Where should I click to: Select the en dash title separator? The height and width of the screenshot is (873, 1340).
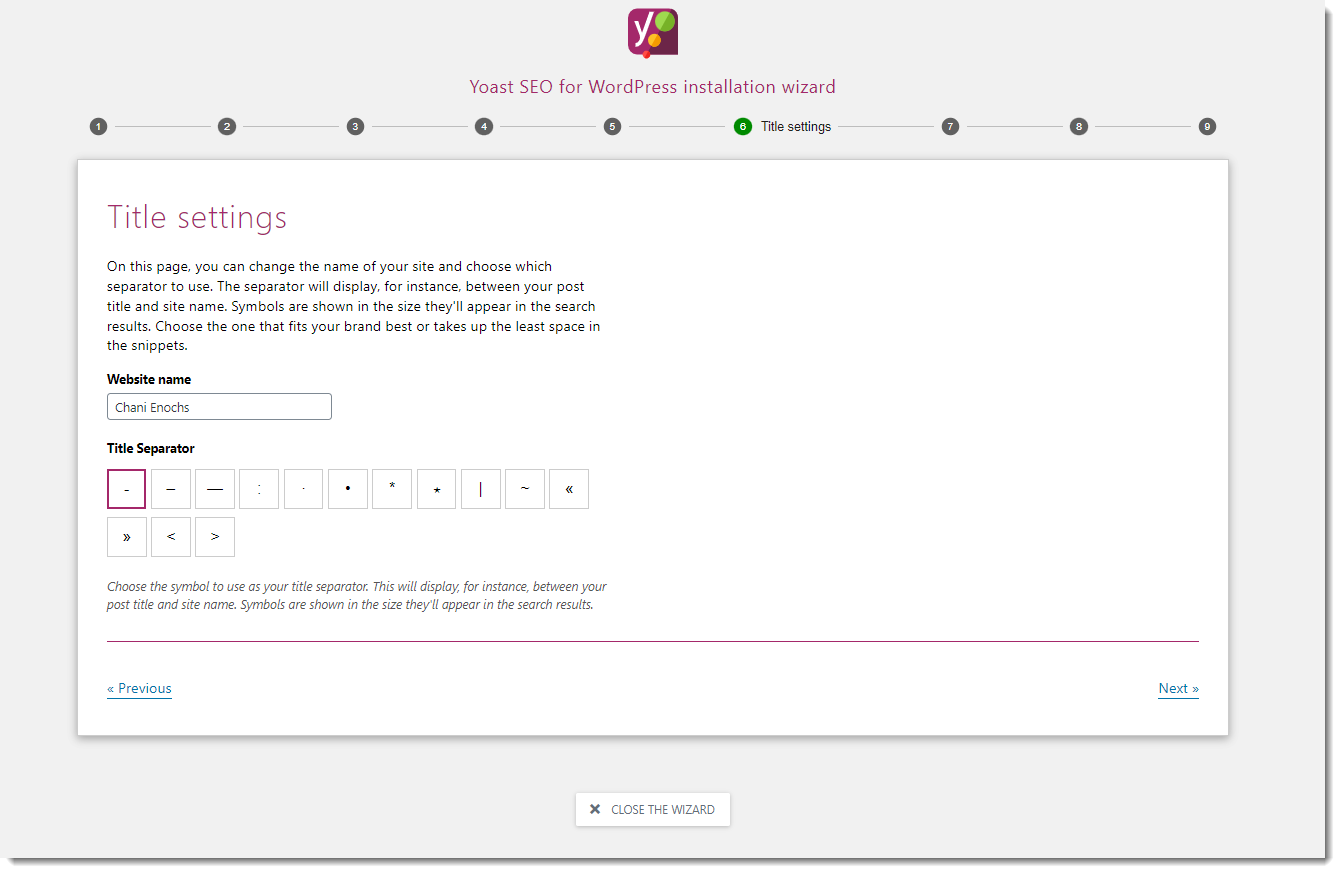pyautogui.click(x=171, y=489)
